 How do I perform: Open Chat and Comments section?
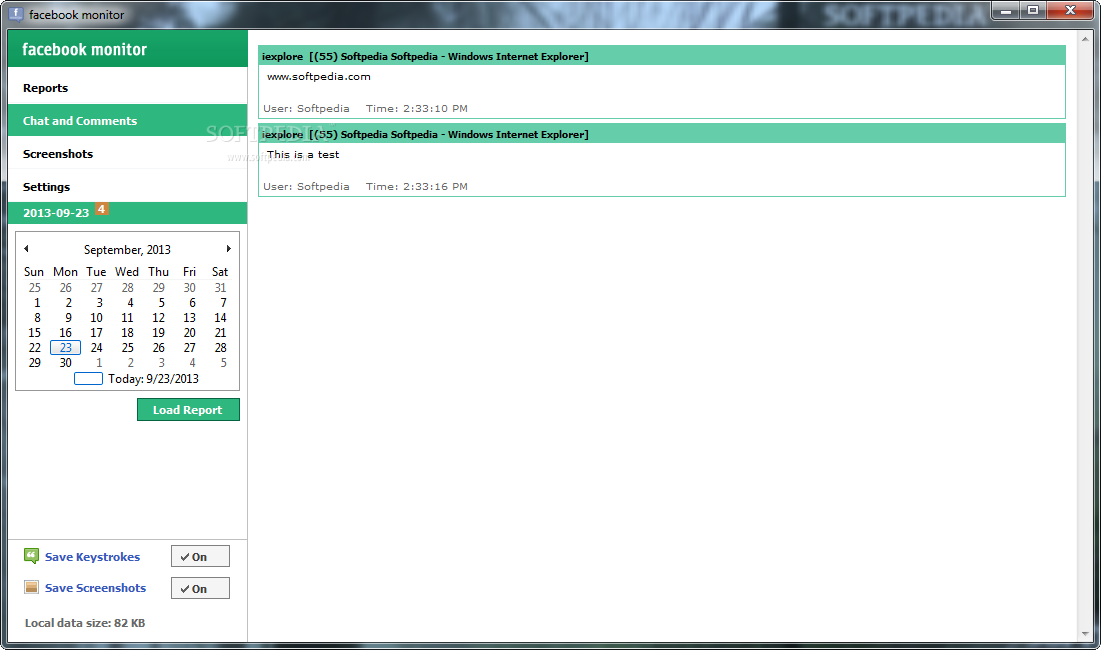127,121
